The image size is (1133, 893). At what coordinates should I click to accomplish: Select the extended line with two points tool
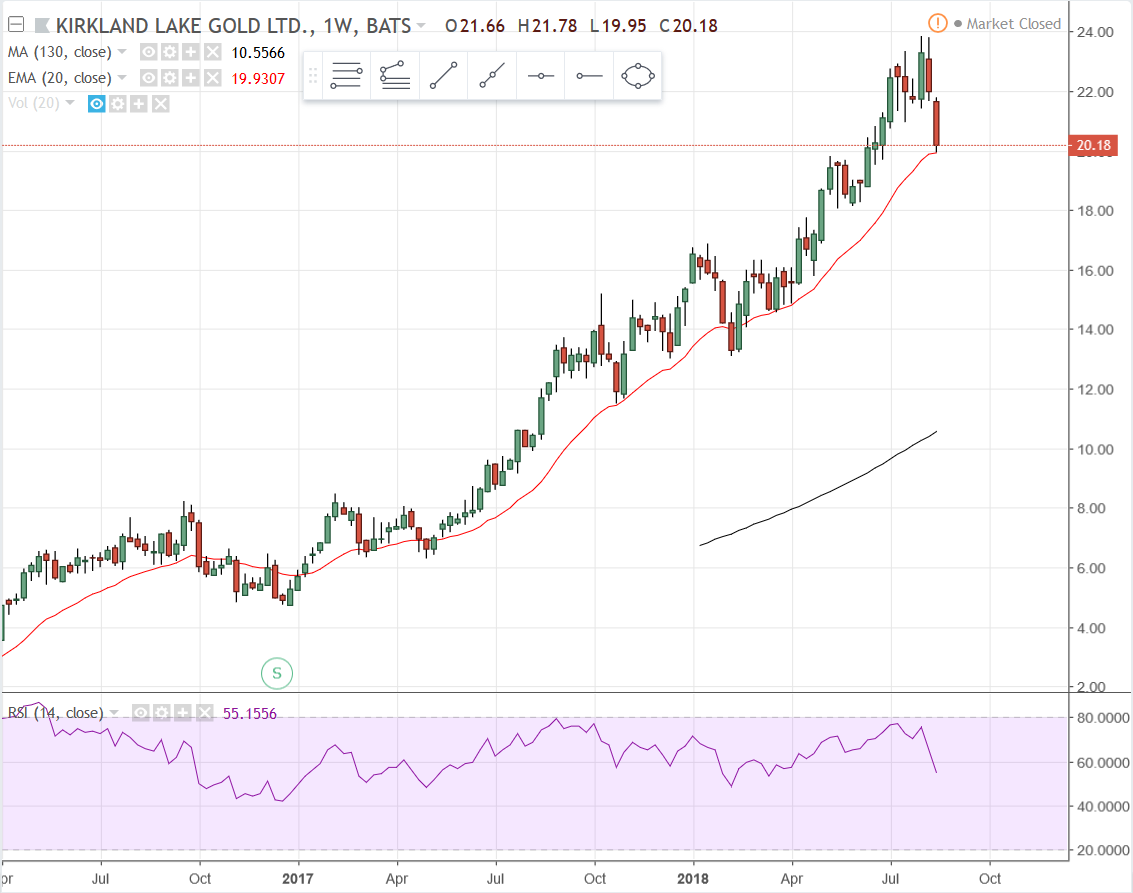(x=492, y=76)
